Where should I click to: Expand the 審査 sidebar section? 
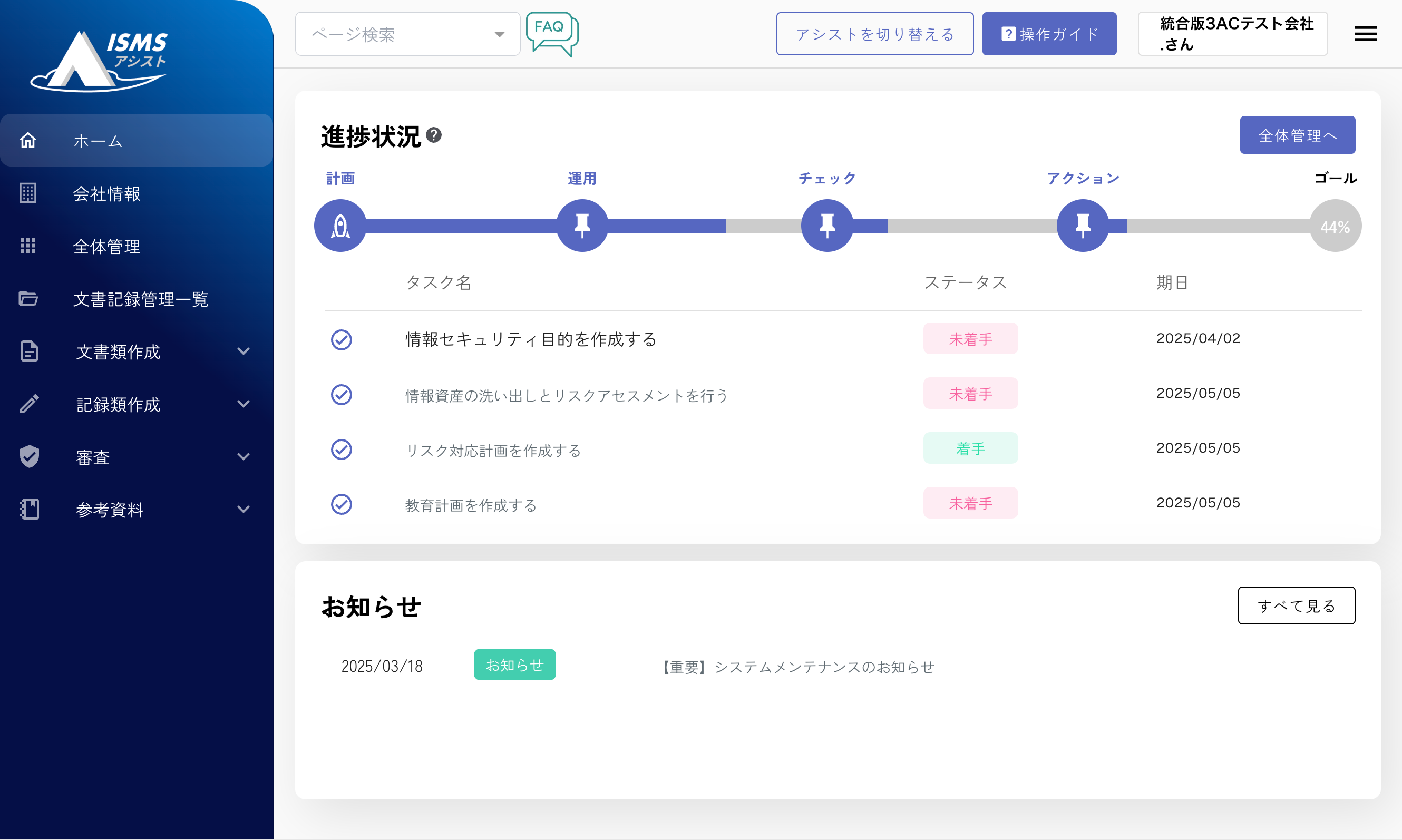point(136,457)
